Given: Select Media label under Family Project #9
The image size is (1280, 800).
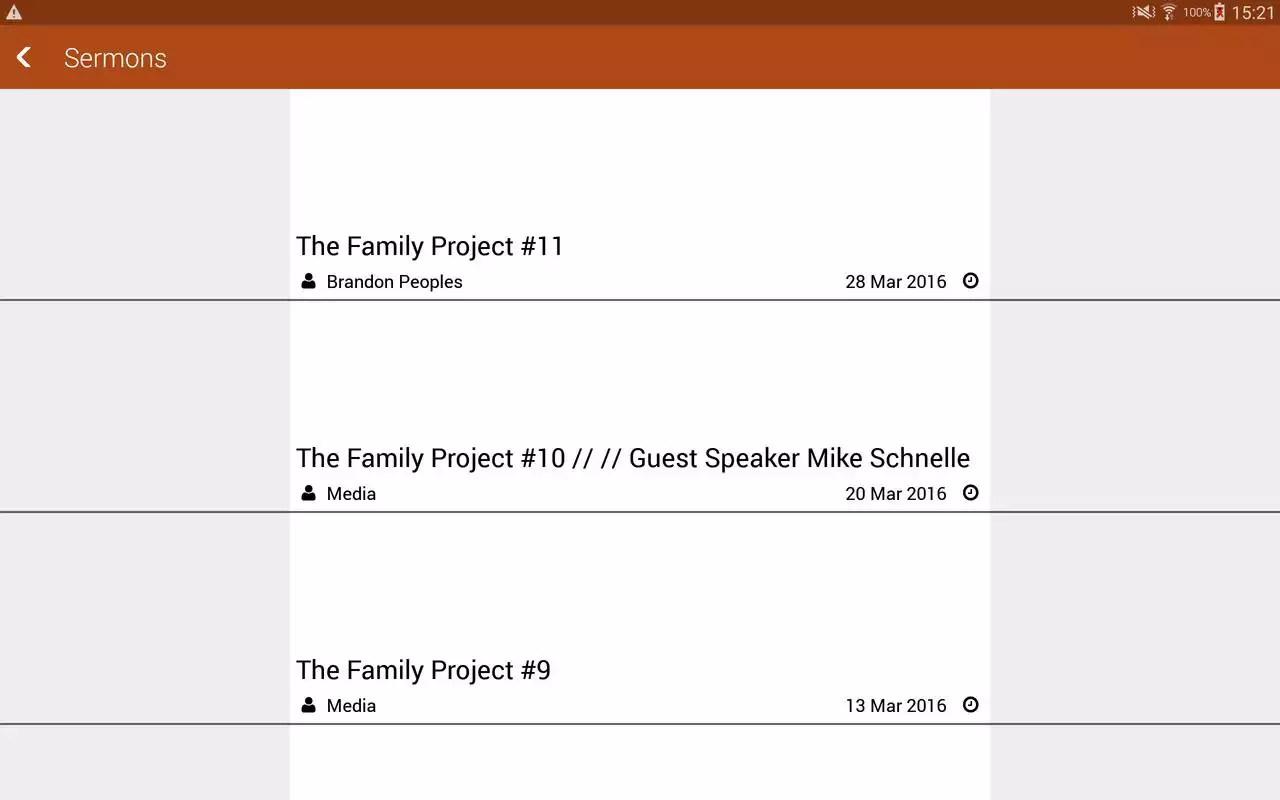Looking at the screenshot, I should click(x=351, y=706).
